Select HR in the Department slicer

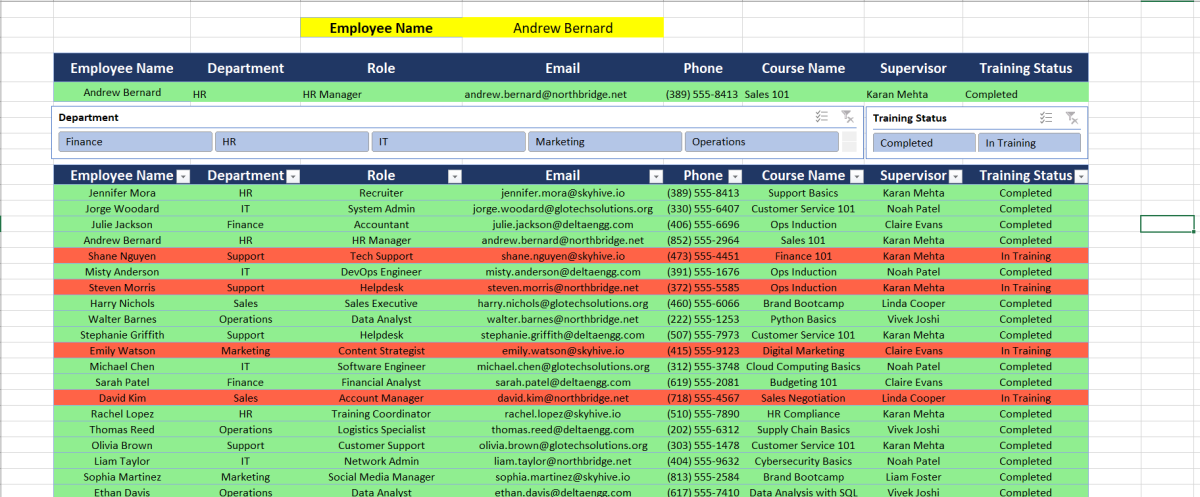point(292,142)
